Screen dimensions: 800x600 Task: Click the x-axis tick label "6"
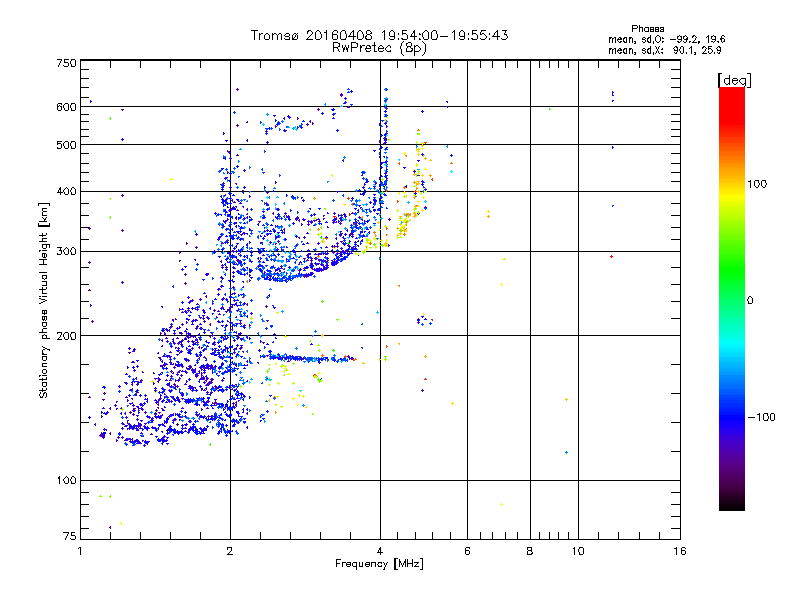[x=467, y=551]
